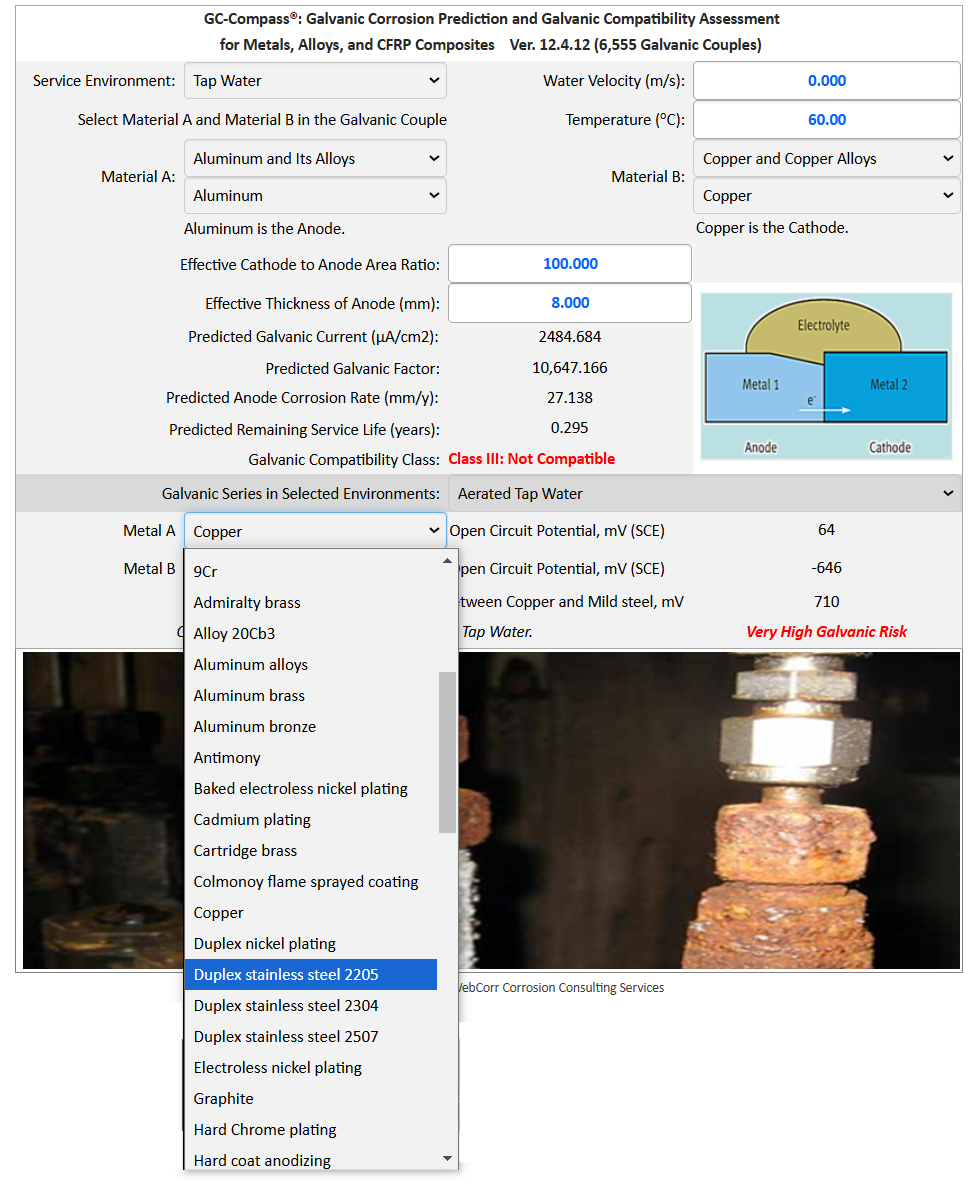
Task: Select Baked electroless nickel plating option
Action: [311, 788]
